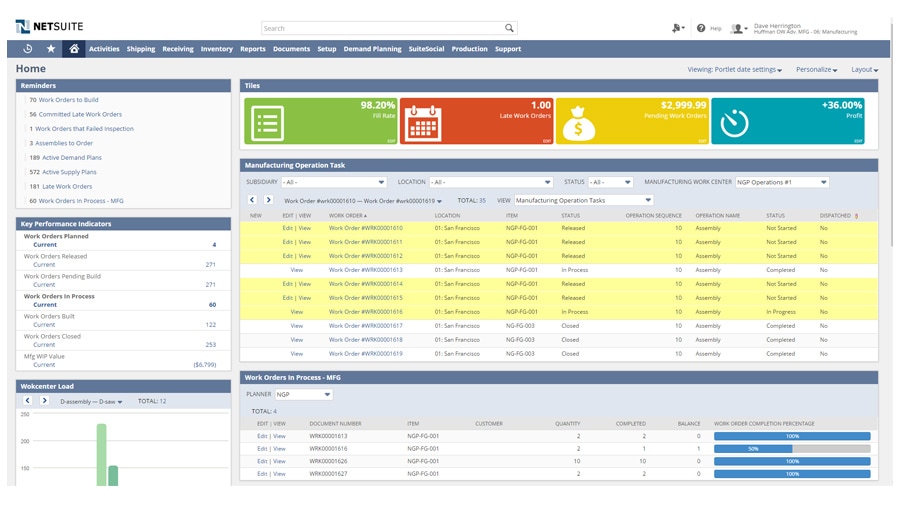This screenshot has width=900, height=523.
Task: Go to next page in Manufacturing Operation Task
Action: tap(268, 200)
